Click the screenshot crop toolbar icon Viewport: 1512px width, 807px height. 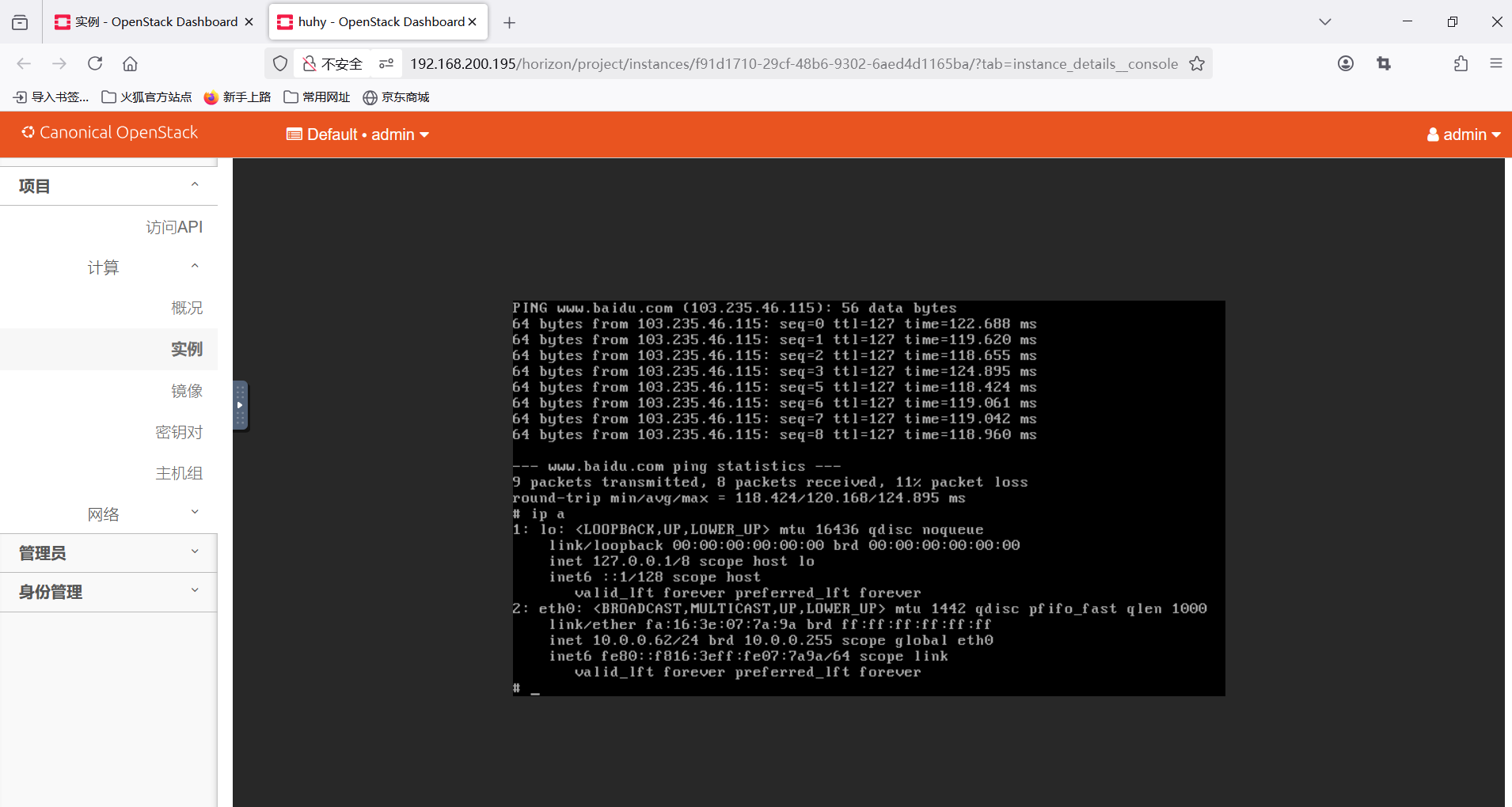pyautogui.click(x=1384, y=63)
